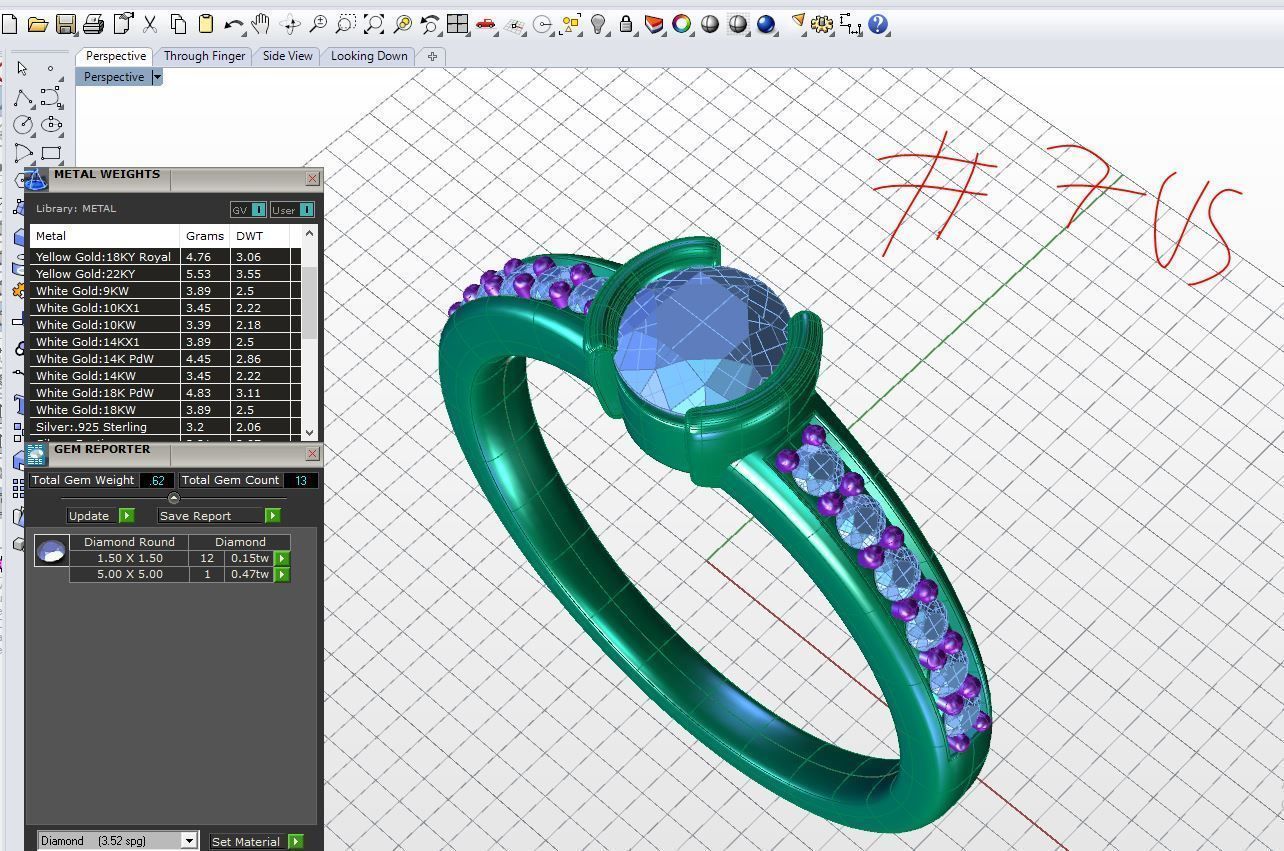Screen dimensions: 1284x851
Task: Collapse the Gem Reporter panel with the round arrow
Action: click(x=174, y=497)
